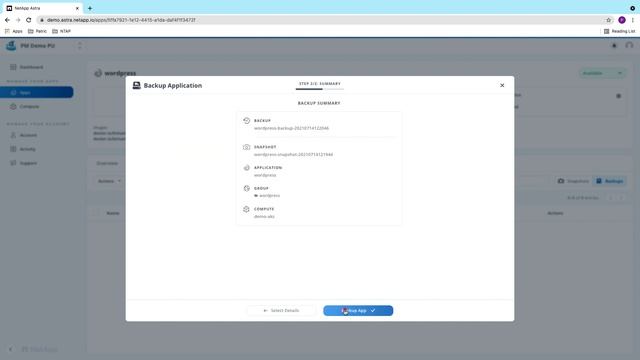The height and width of the screenshot is (360, 640).
Task: Click the group value wordpress with folder icon
Action: (267, 196)
